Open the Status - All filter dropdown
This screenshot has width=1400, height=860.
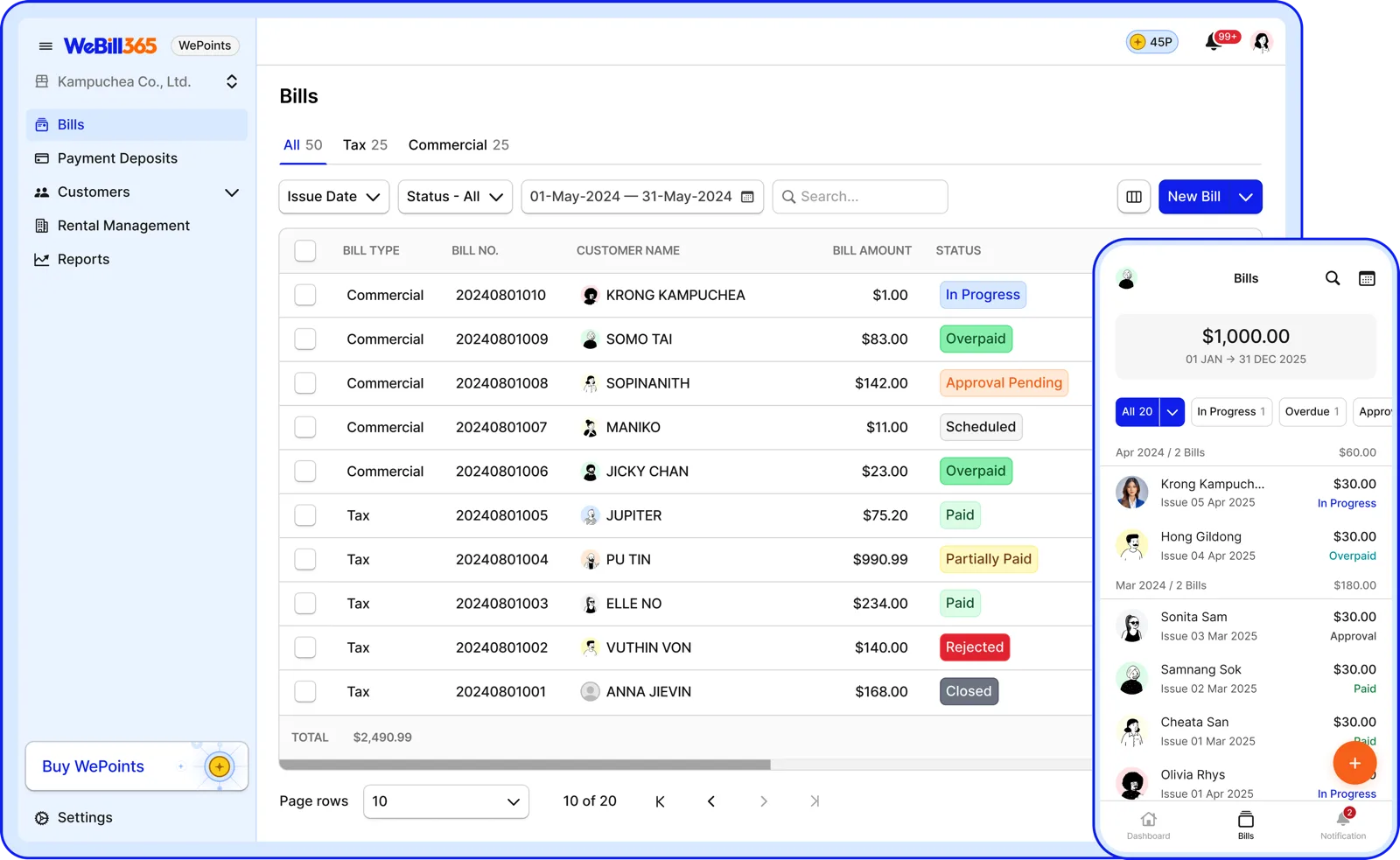coord(455,197)
